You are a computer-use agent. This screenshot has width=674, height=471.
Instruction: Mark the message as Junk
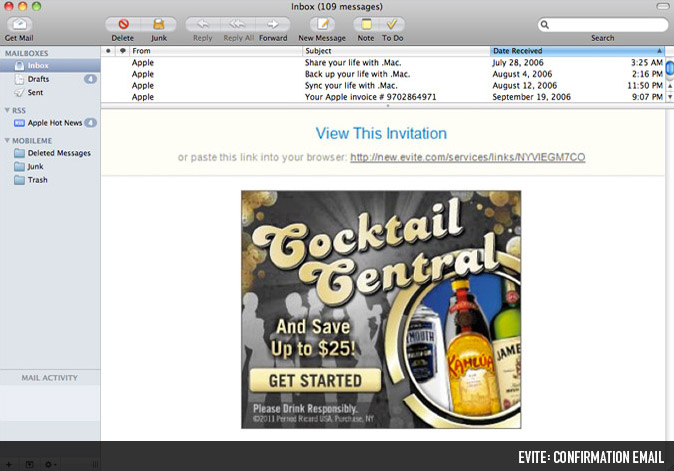[x=159, y=24]
